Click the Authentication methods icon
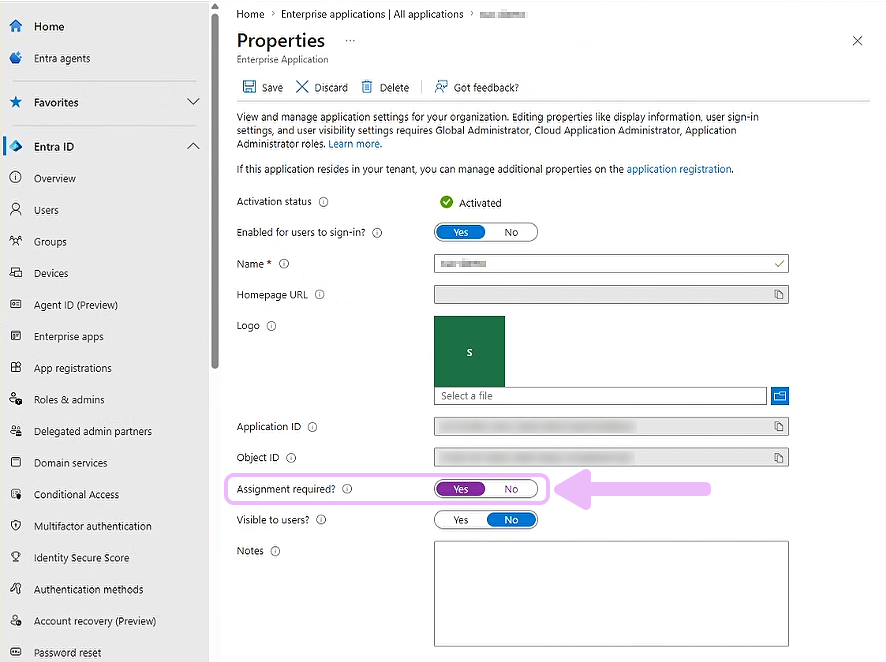886x662 pixels. (16, 589)
